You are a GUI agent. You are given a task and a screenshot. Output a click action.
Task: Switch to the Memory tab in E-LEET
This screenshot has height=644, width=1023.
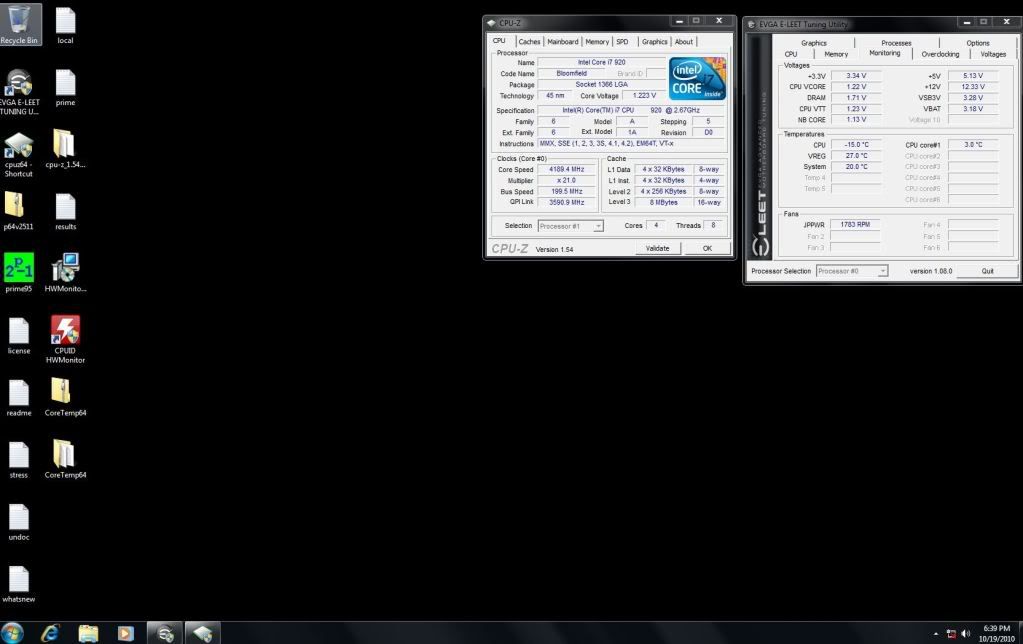pos(836,54)
